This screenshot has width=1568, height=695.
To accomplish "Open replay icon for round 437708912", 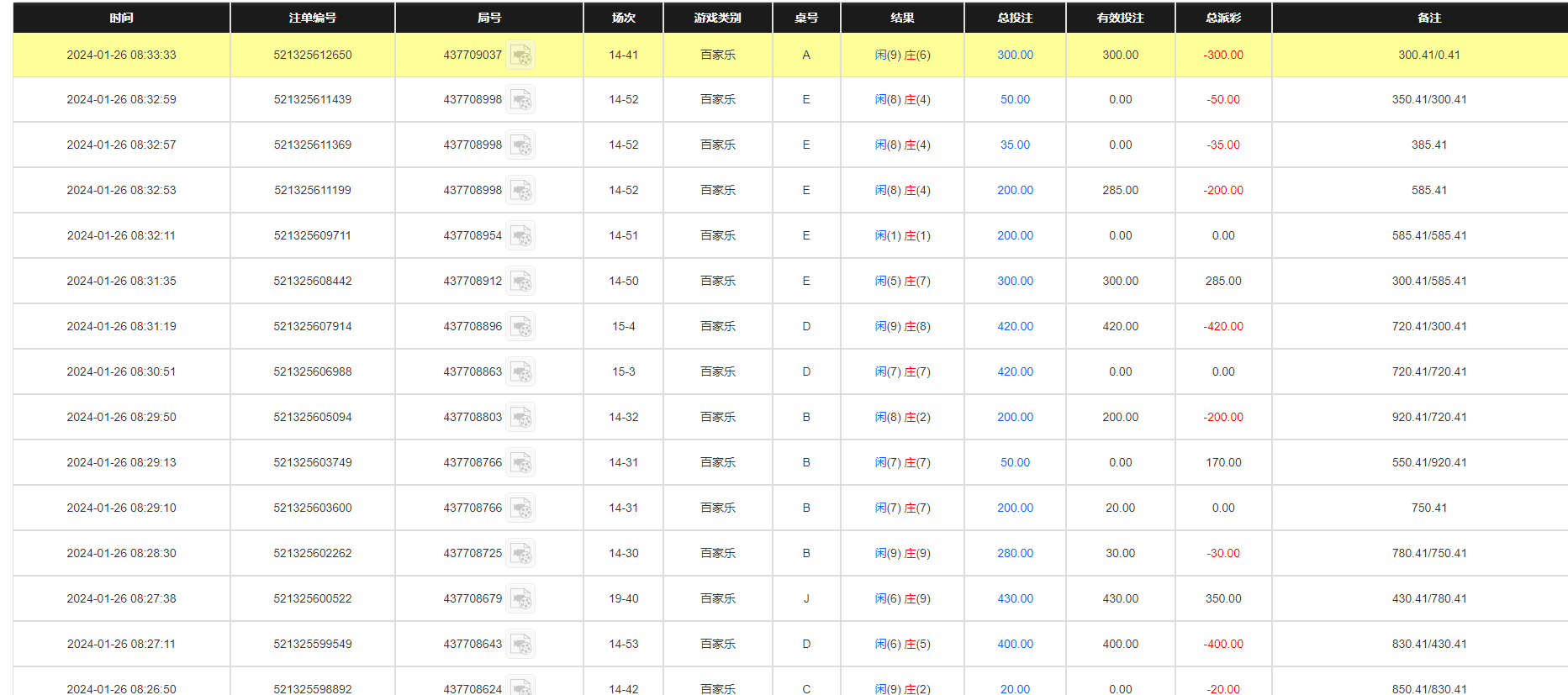I will click(x=520, y=282).
